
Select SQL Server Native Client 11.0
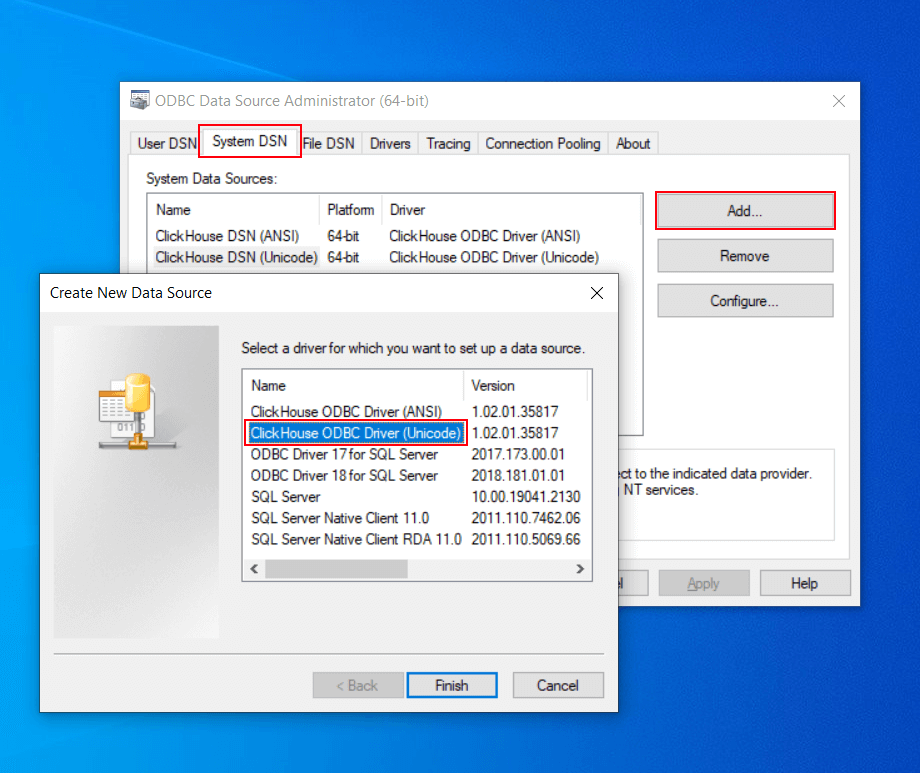340,518
